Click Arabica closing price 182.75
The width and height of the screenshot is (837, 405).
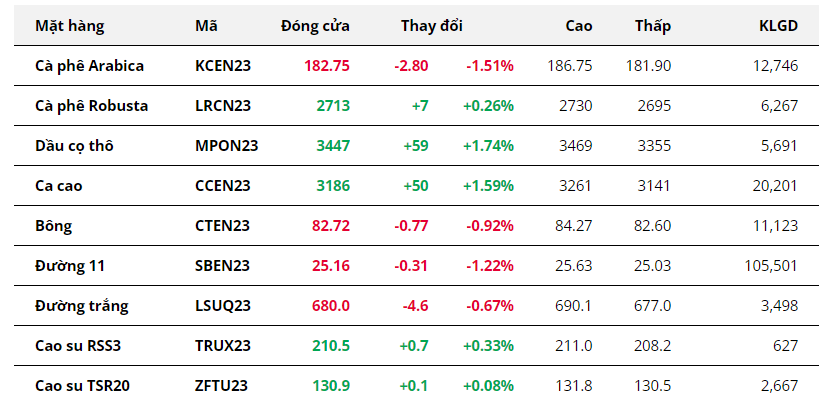tap(327, 66)
